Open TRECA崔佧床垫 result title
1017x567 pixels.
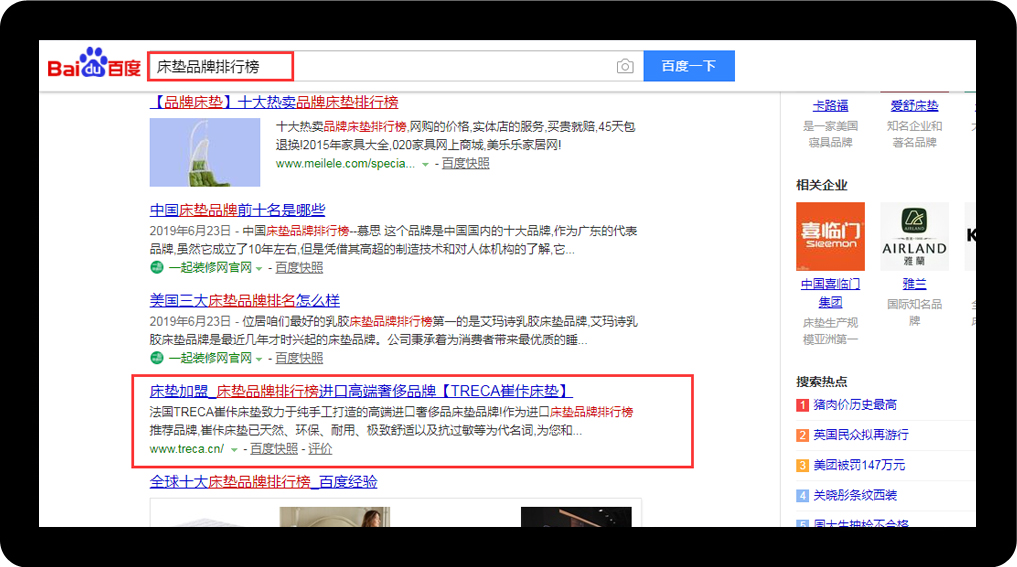(x=361, y=391)
